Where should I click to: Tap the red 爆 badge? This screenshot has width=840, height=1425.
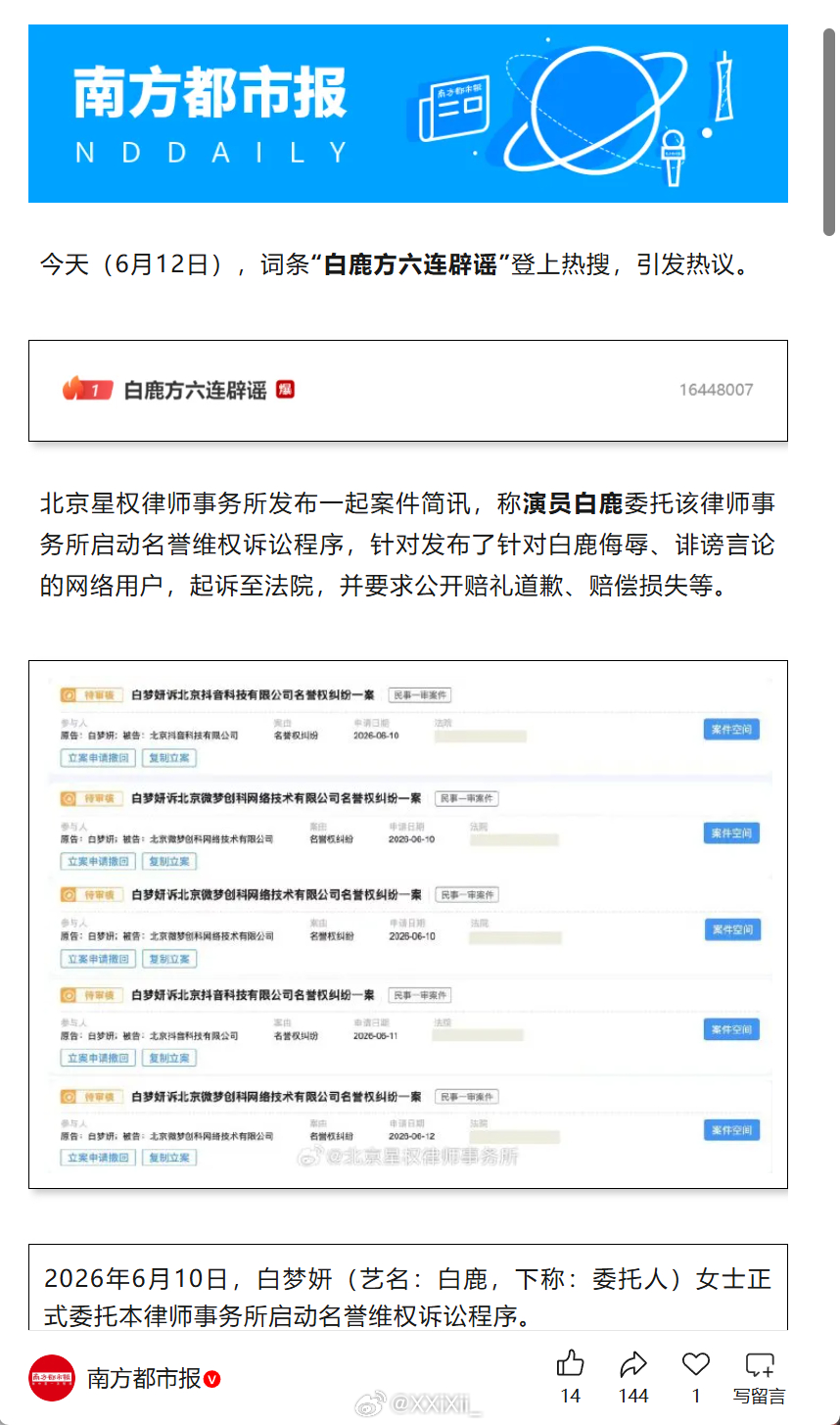[285, 390]
